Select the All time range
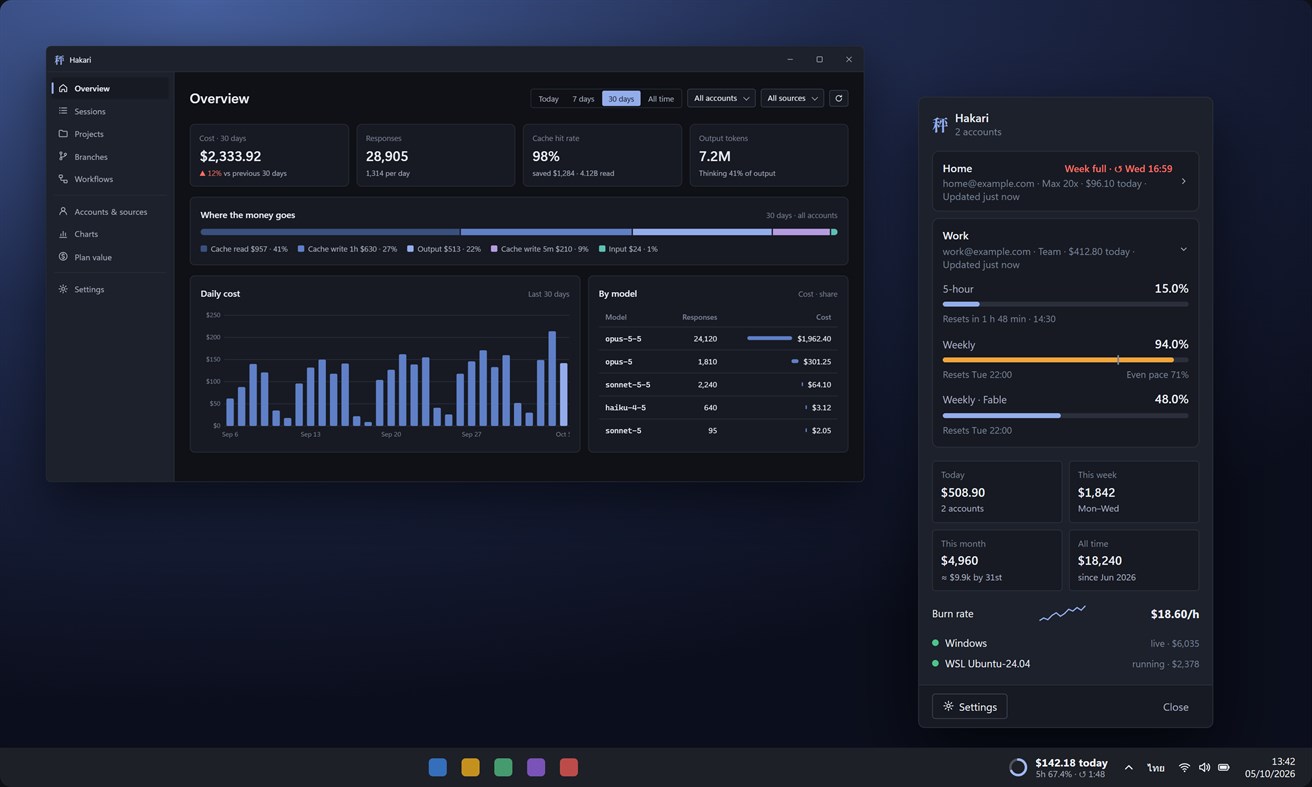 [661, 99]
